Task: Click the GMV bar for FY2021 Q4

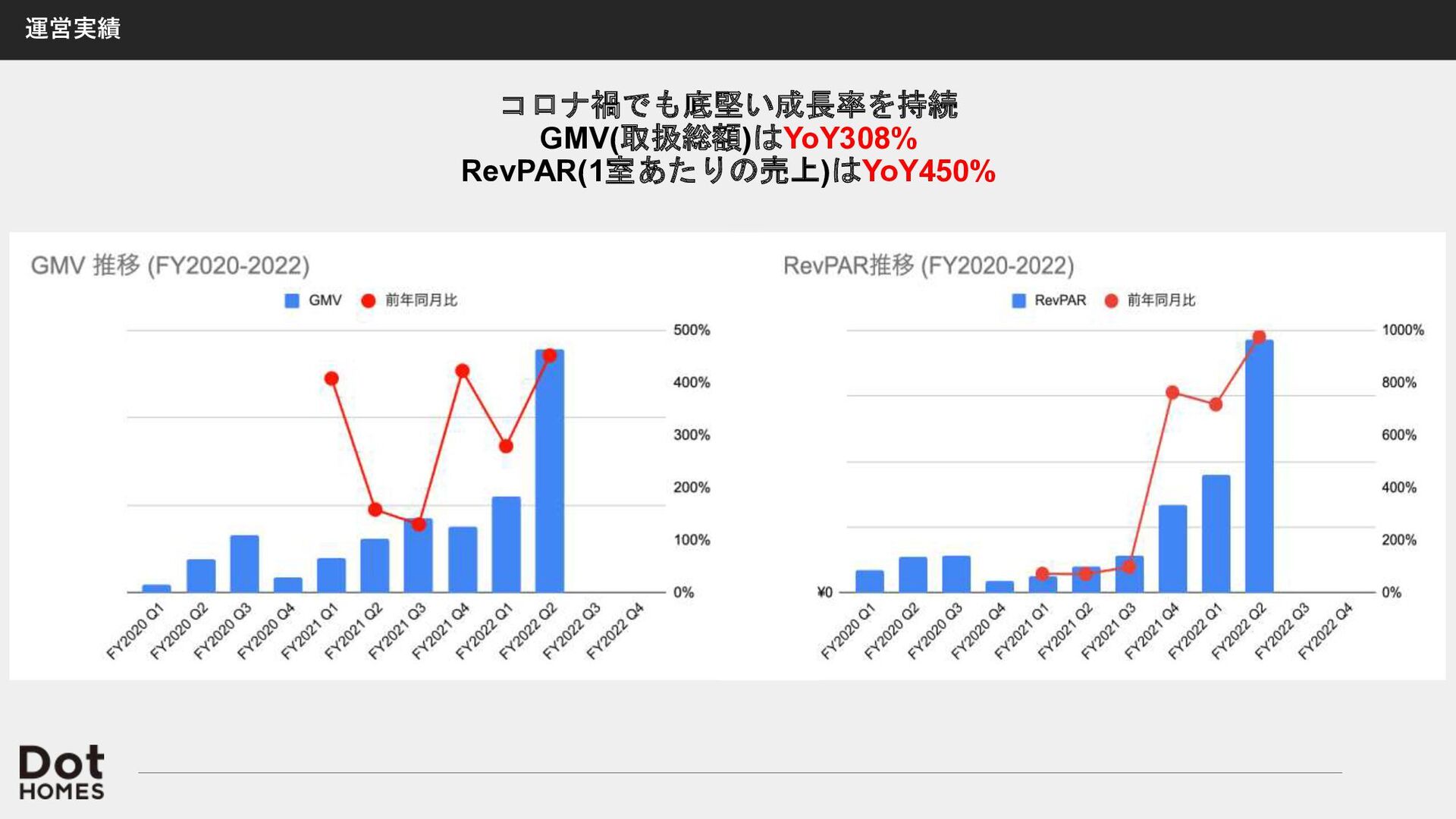Action: click(x=463, y=560)
